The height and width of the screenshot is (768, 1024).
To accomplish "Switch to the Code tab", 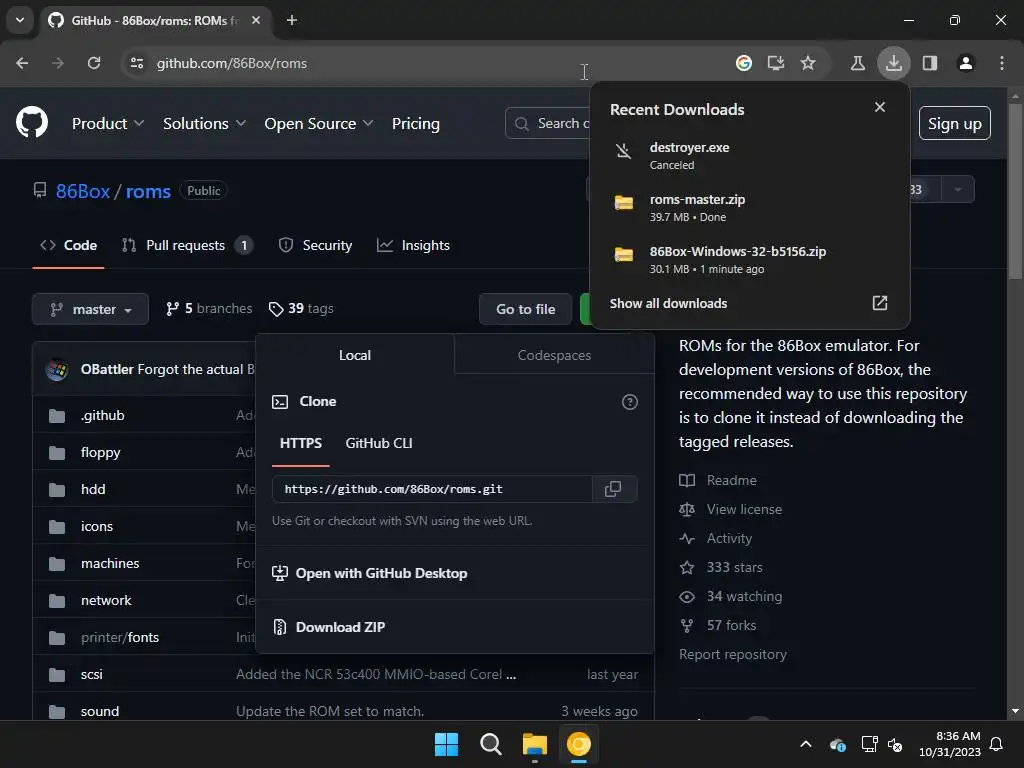I will 69,246.
